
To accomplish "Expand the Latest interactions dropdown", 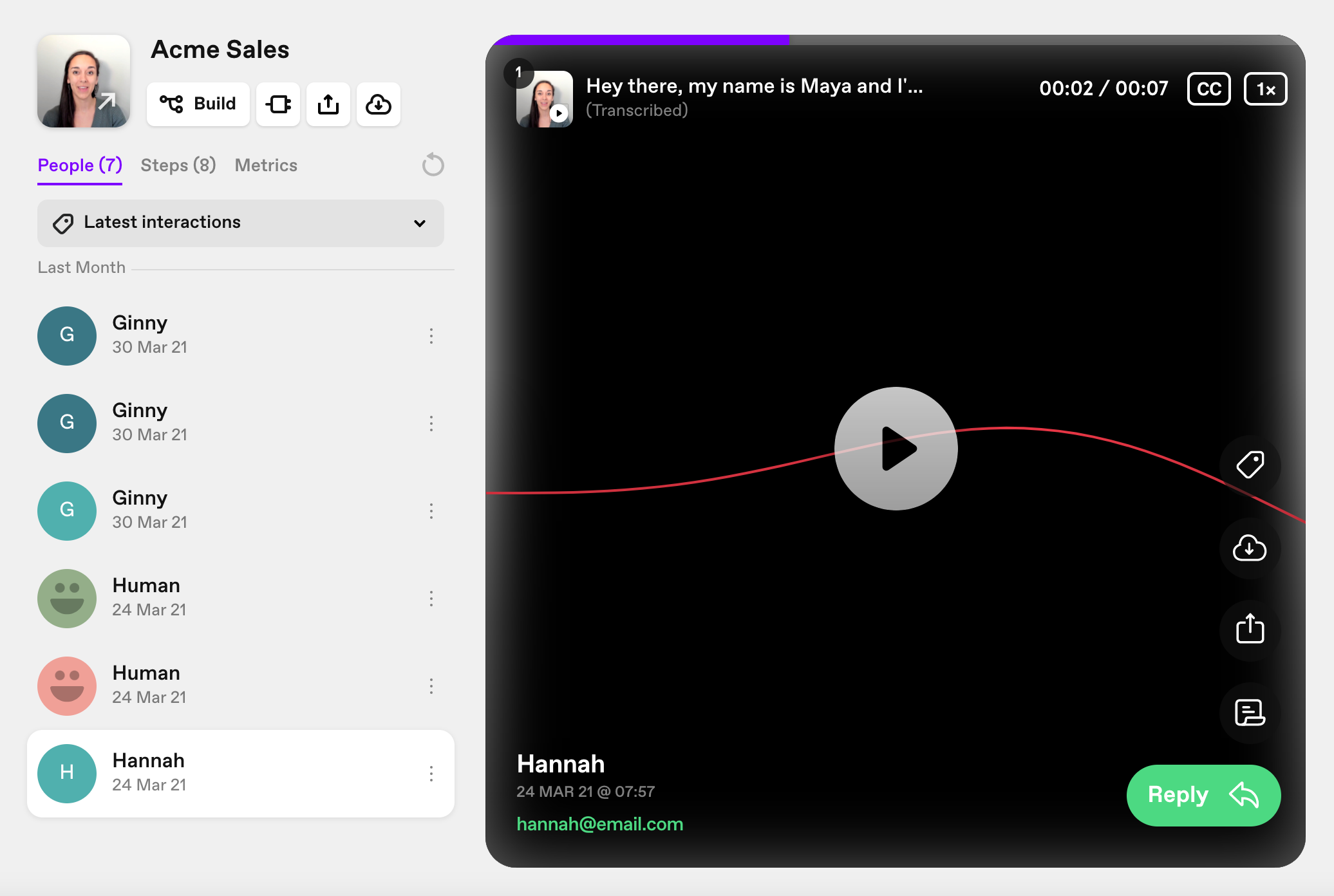I will click(241, 223).
